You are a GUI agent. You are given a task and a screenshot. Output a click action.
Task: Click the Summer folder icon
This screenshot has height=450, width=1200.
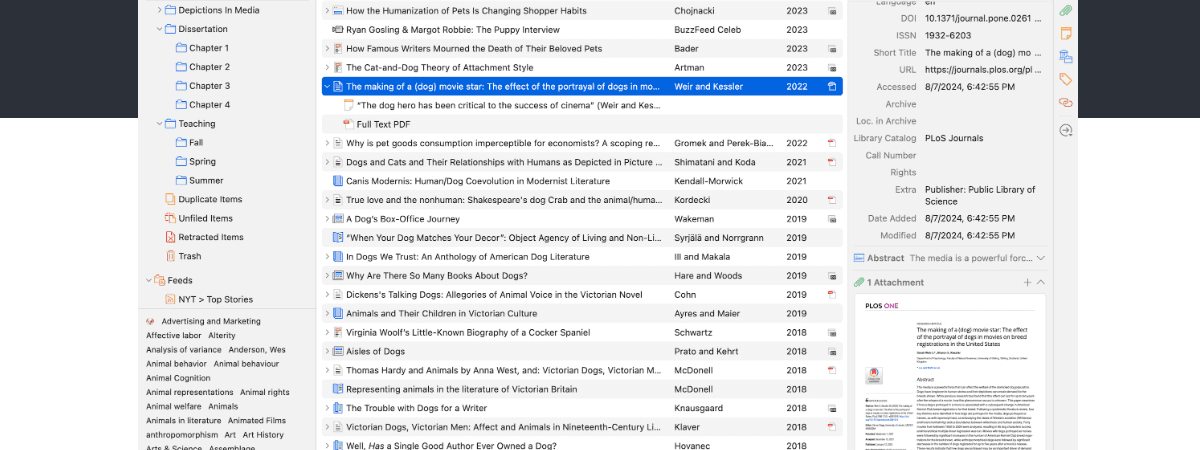(x=181, y=180)
